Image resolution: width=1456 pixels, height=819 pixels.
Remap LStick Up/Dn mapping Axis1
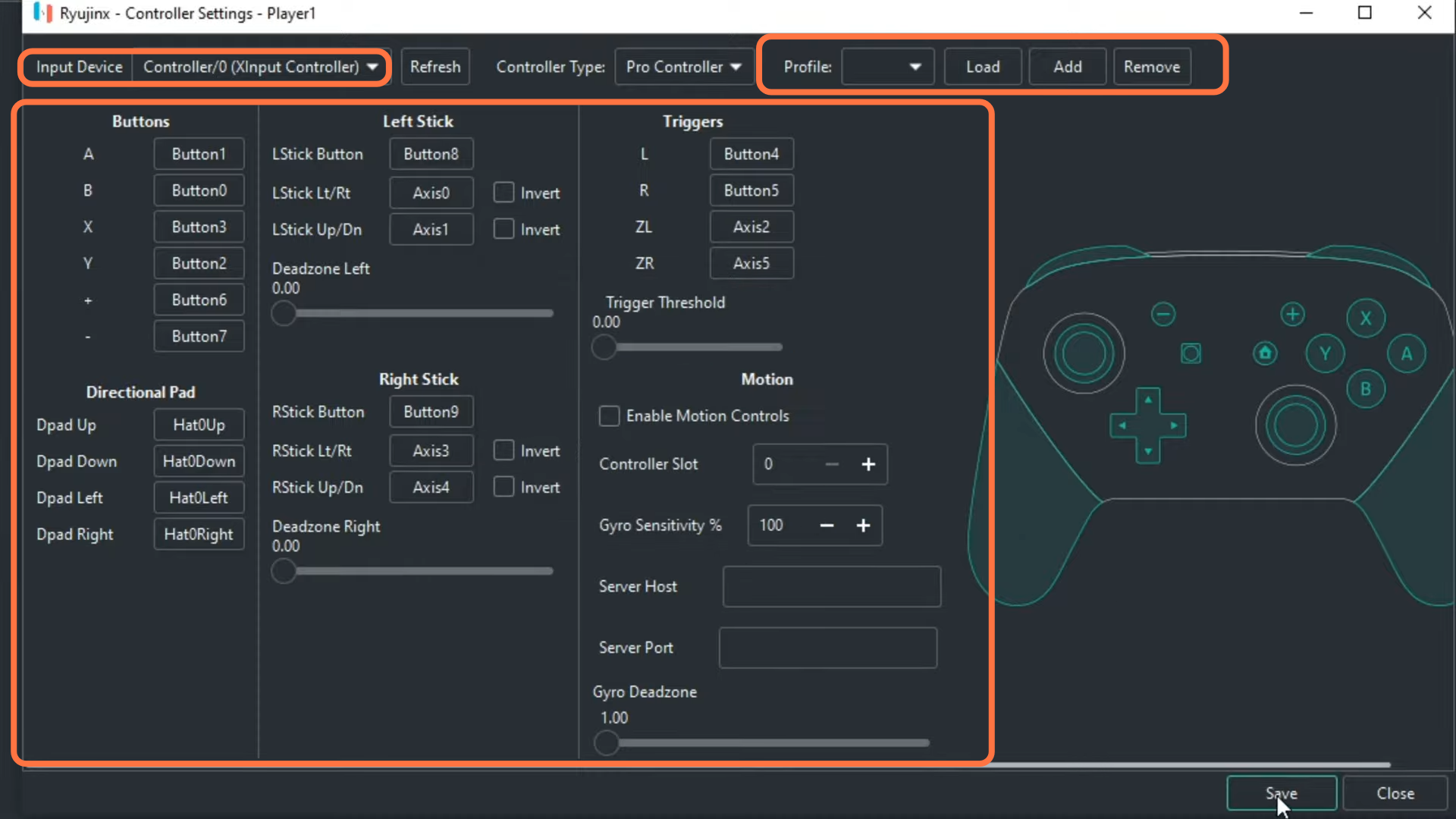[x=431, y=229]
